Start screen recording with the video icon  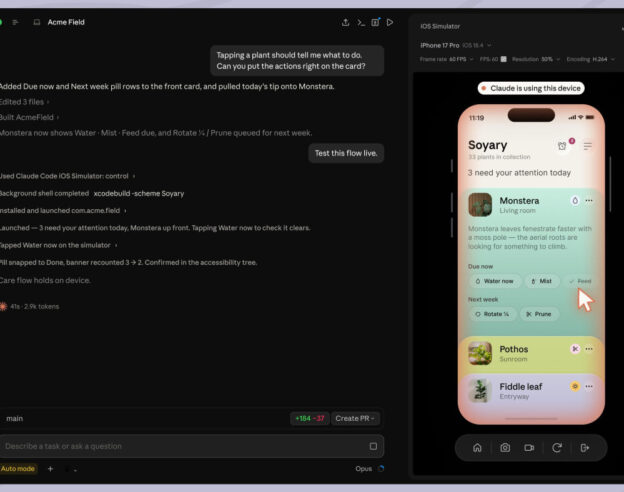coord(529,448)
